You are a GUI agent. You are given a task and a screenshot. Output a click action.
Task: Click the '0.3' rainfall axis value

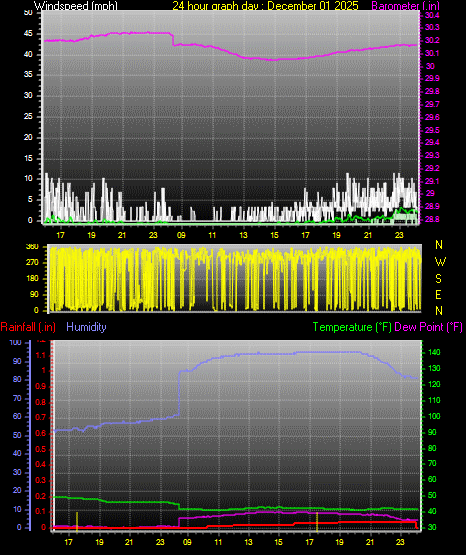pos(41,480)
